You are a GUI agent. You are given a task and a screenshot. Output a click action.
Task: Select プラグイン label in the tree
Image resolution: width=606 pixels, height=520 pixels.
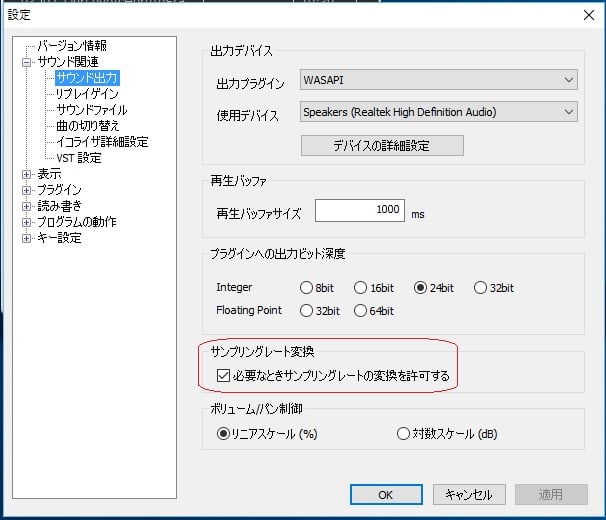[59, 190]
